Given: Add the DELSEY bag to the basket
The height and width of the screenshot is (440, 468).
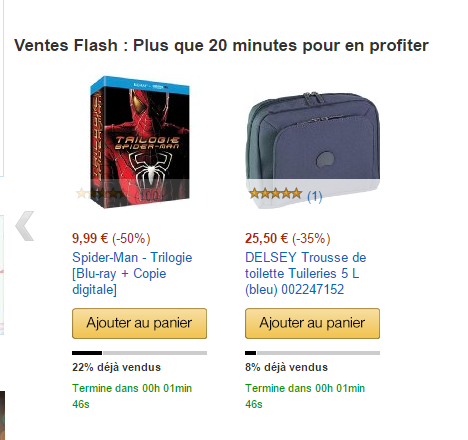Looking at the screenshot, I should coord(312,323).
